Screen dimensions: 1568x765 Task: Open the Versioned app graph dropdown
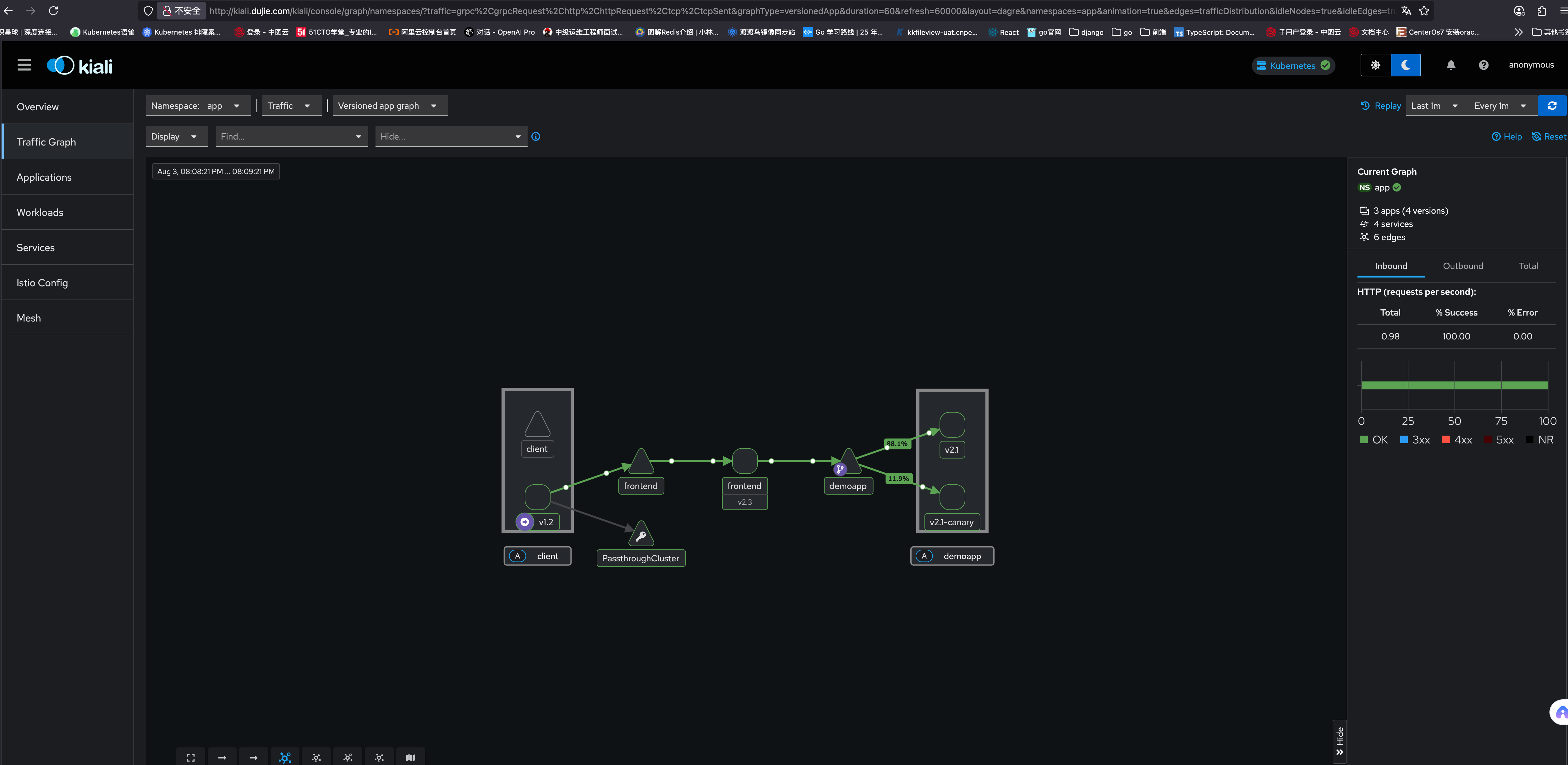390,106
